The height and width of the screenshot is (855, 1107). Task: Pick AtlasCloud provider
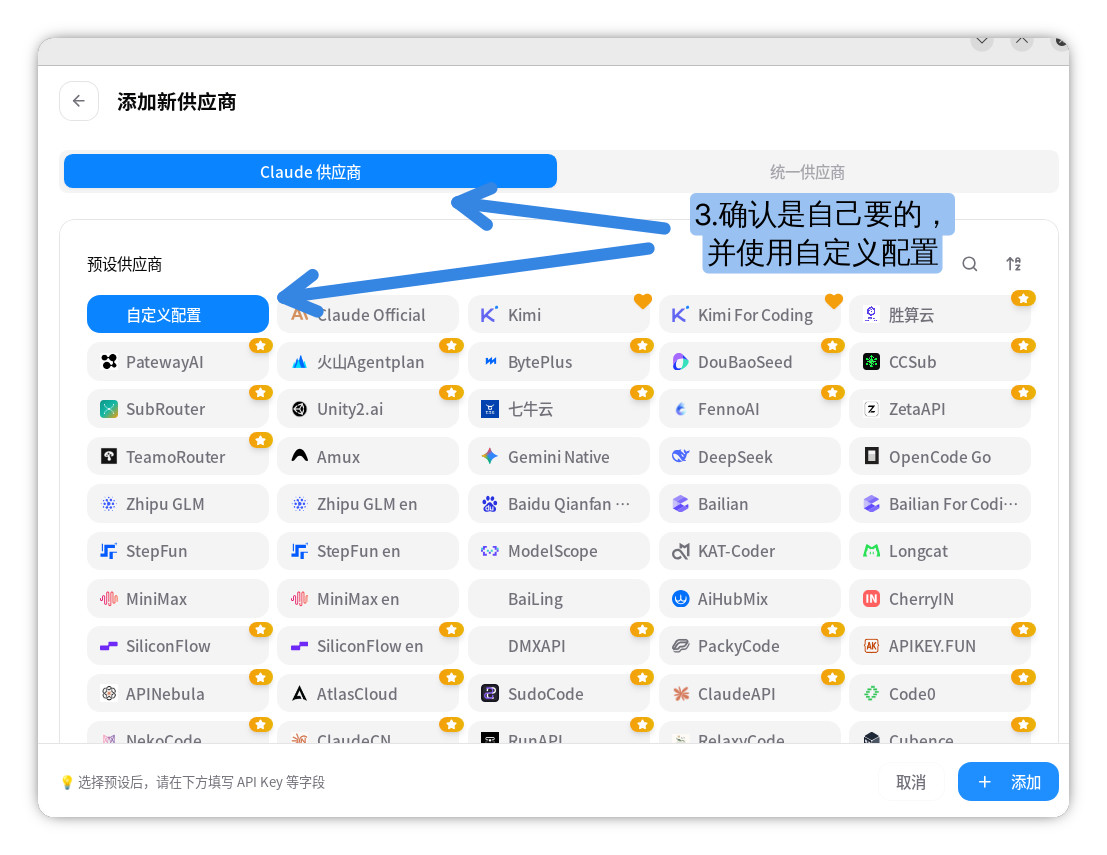[368, 693]
